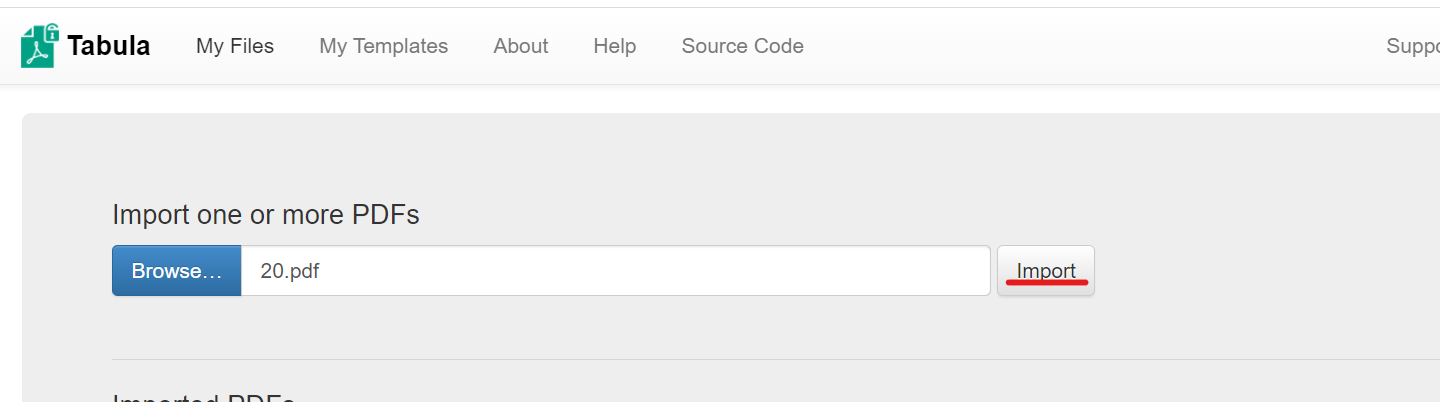Click the cut-off Imported PDFs heading
Screen dimensions: 1440x402
(204, 397)
